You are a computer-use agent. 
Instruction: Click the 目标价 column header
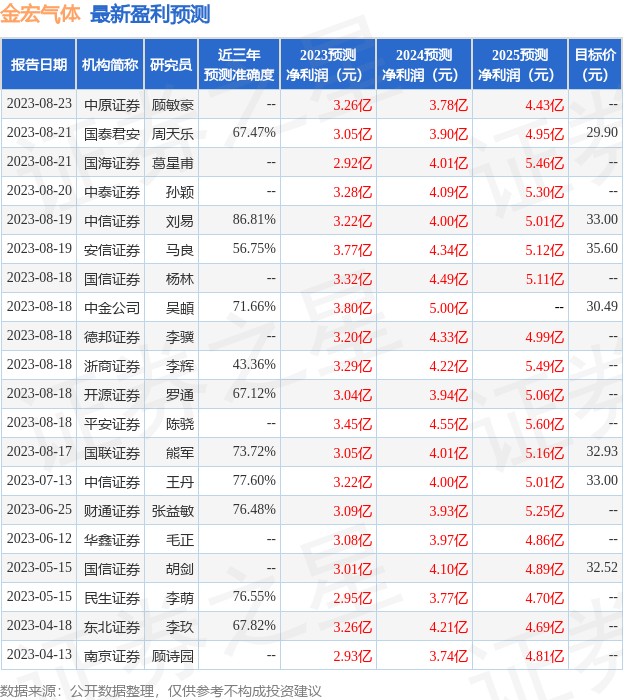[x=595, y=64]
